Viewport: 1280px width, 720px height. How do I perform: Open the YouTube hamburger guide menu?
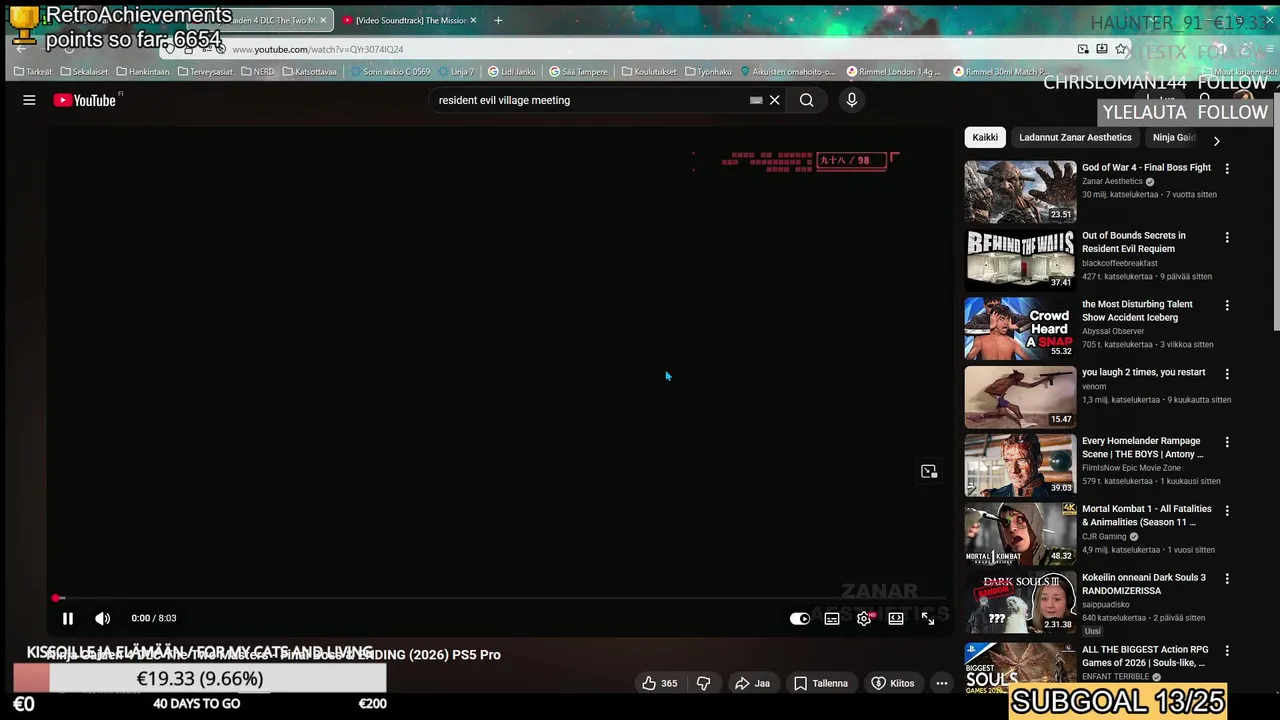29,100
